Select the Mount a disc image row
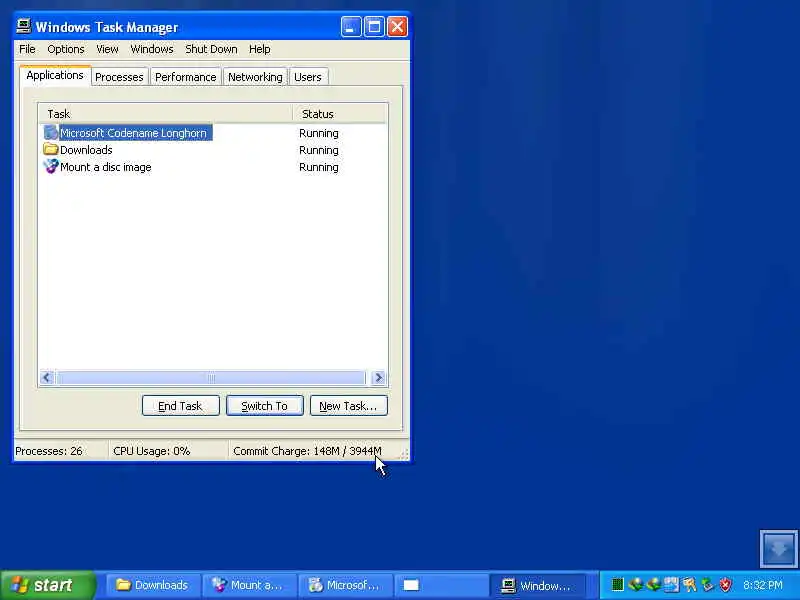 click(213, 167)
